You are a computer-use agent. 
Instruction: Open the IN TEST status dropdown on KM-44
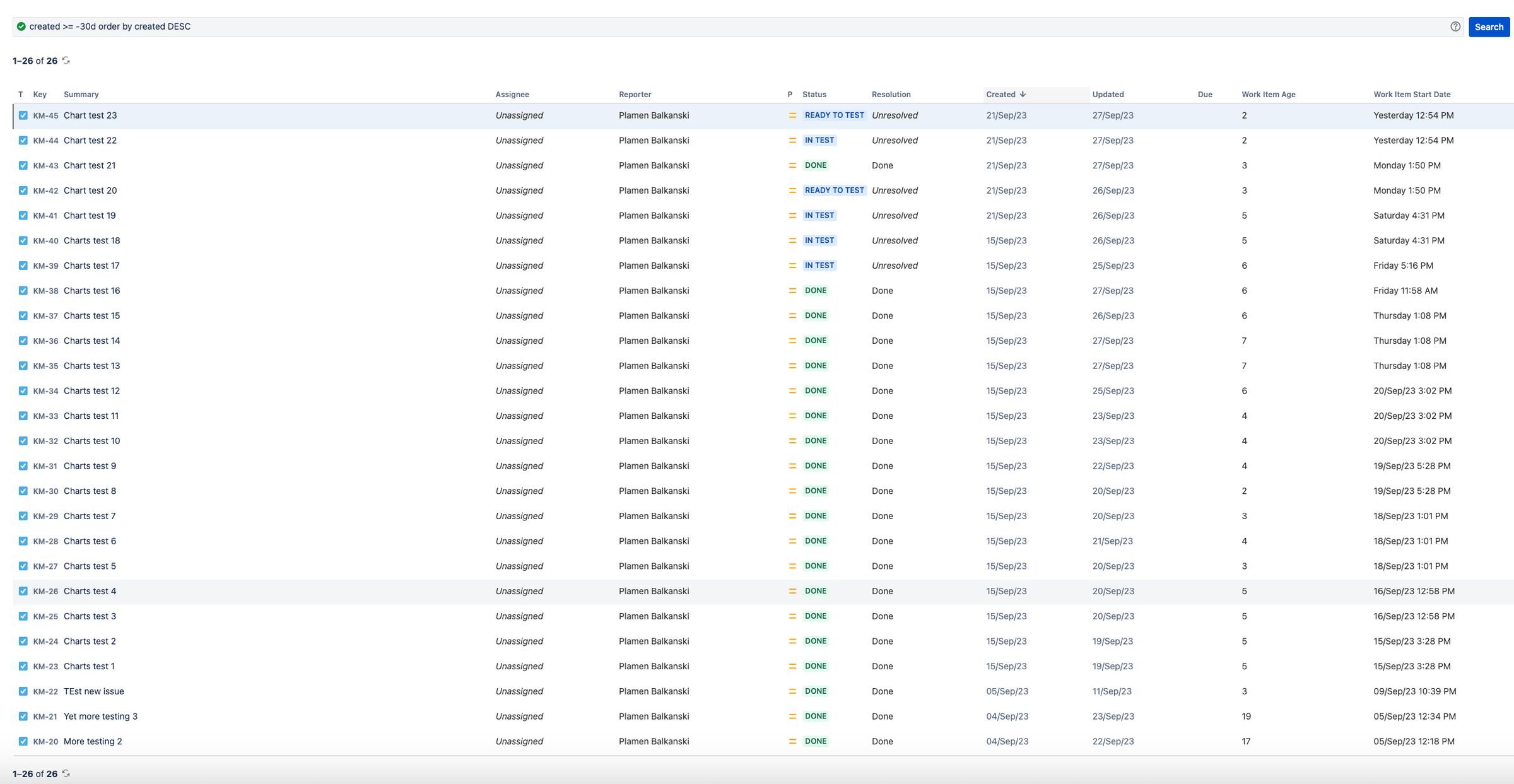coord(819,140)
